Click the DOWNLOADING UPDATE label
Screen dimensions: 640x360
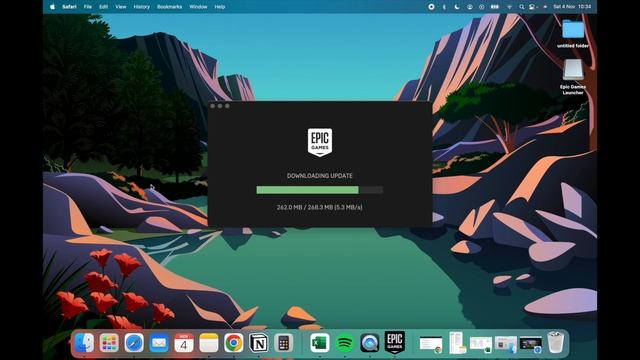(320, 176)
